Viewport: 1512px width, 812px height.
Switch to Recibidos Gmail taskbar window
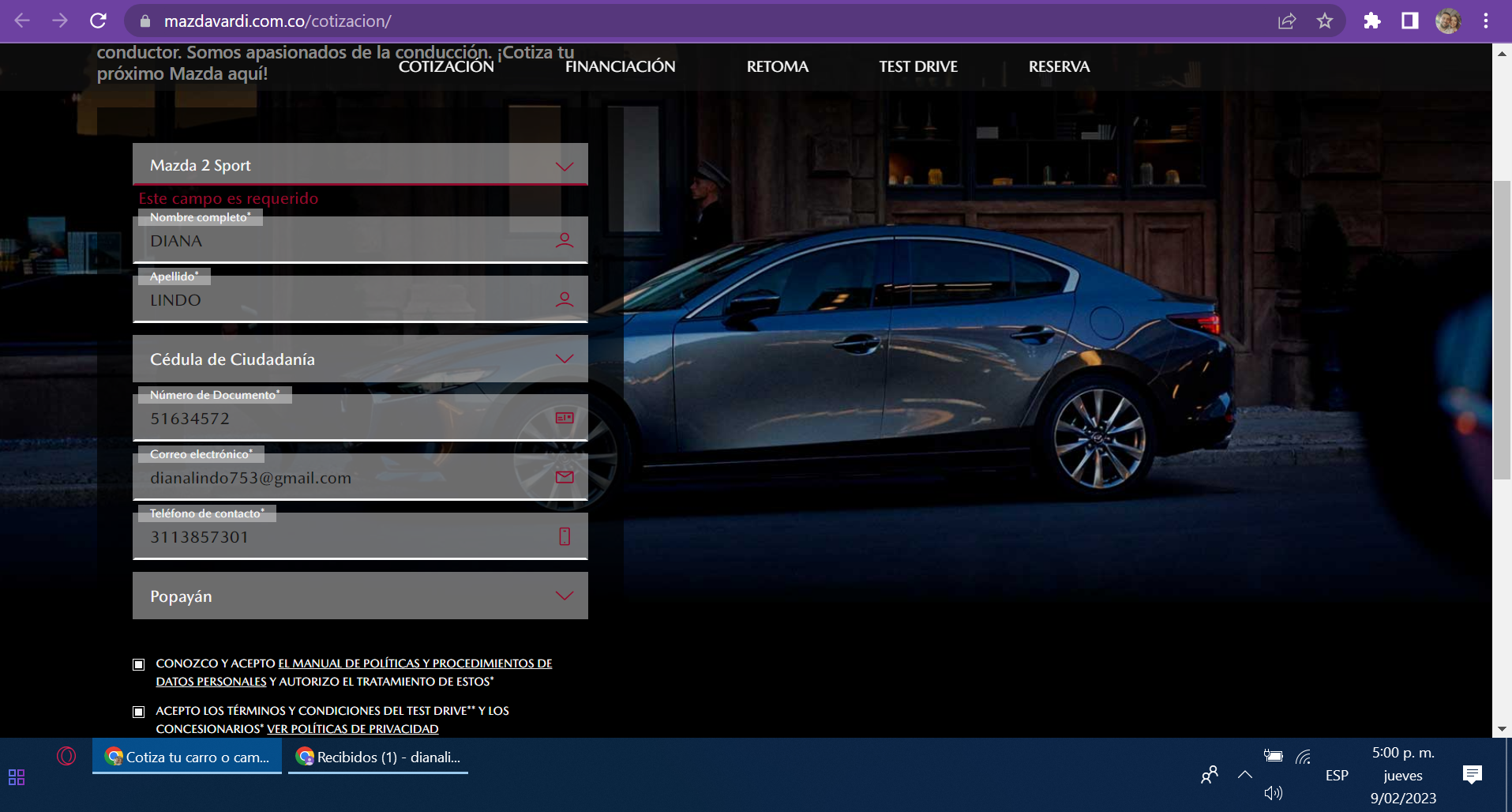click(378, 757)
